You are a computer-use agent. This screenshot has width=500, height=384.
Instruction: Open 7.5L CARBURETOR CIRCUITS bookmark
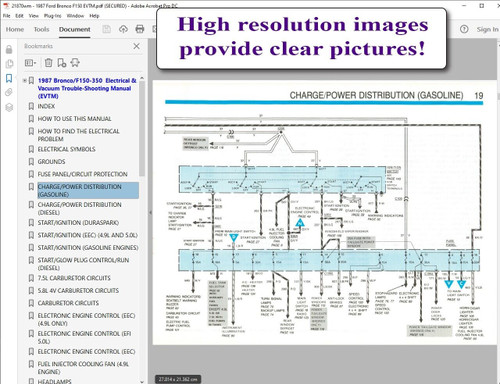pyautogui.click(x=74, y=278)
